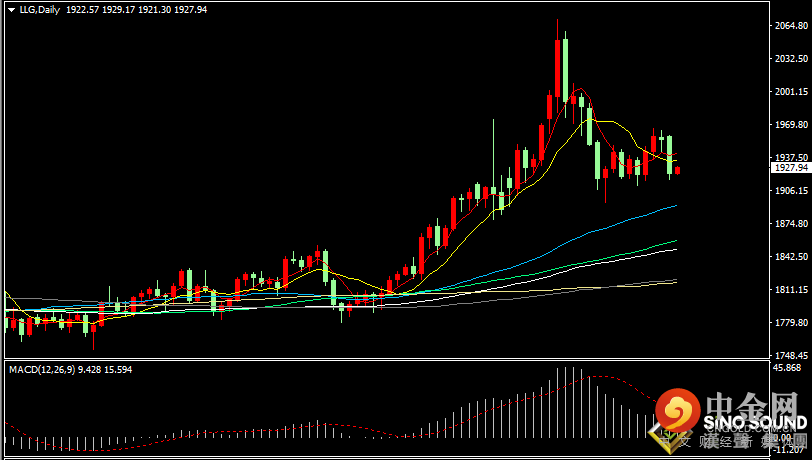Select the 2001.15 price axis label
Image resolution: width=812 pixels, height=460 pixels.
(x=791, y=92)
